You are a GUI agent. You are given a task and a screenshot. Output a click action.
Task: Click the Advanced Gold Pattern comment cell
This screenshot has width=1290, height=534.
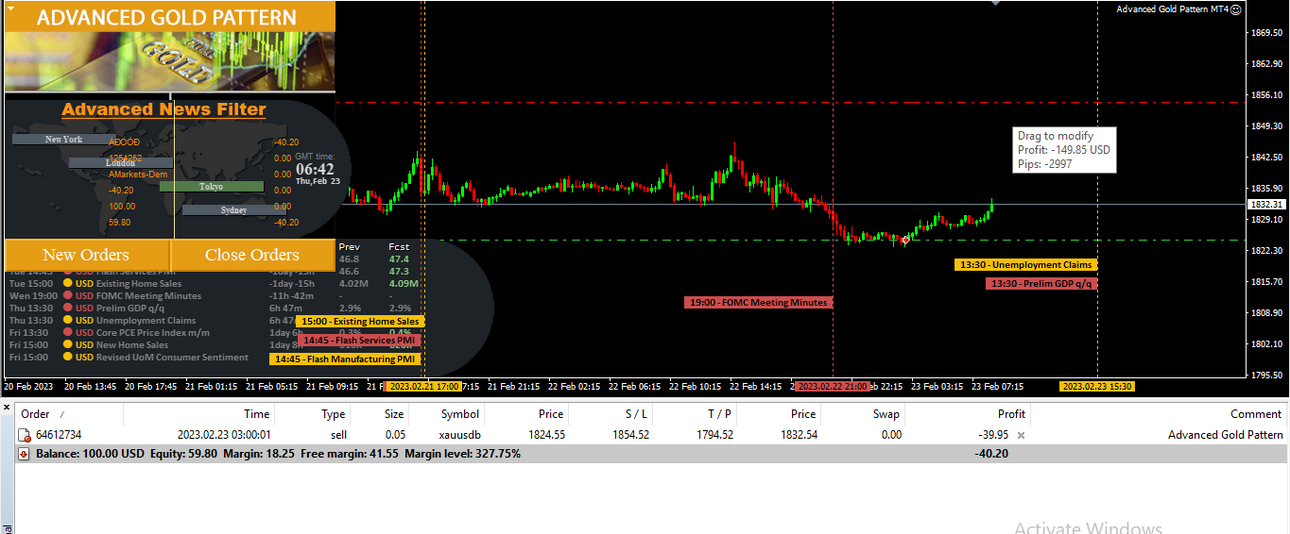1225,435
